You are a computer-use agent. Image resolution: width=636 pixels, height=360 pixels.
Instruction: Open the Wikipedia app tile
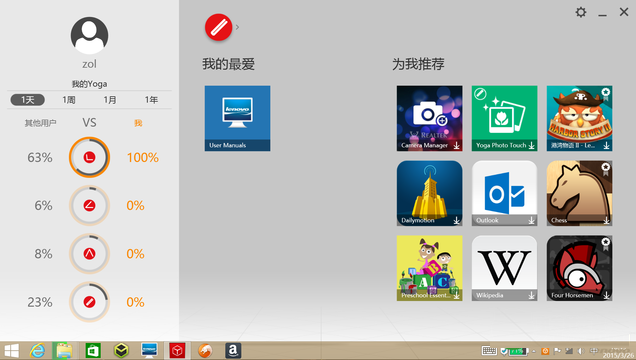coord(505,268)
